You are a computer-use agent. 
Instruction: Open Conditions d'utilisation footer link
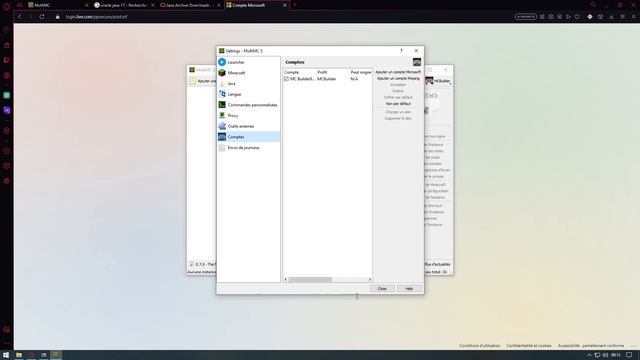tap(480, 346)
